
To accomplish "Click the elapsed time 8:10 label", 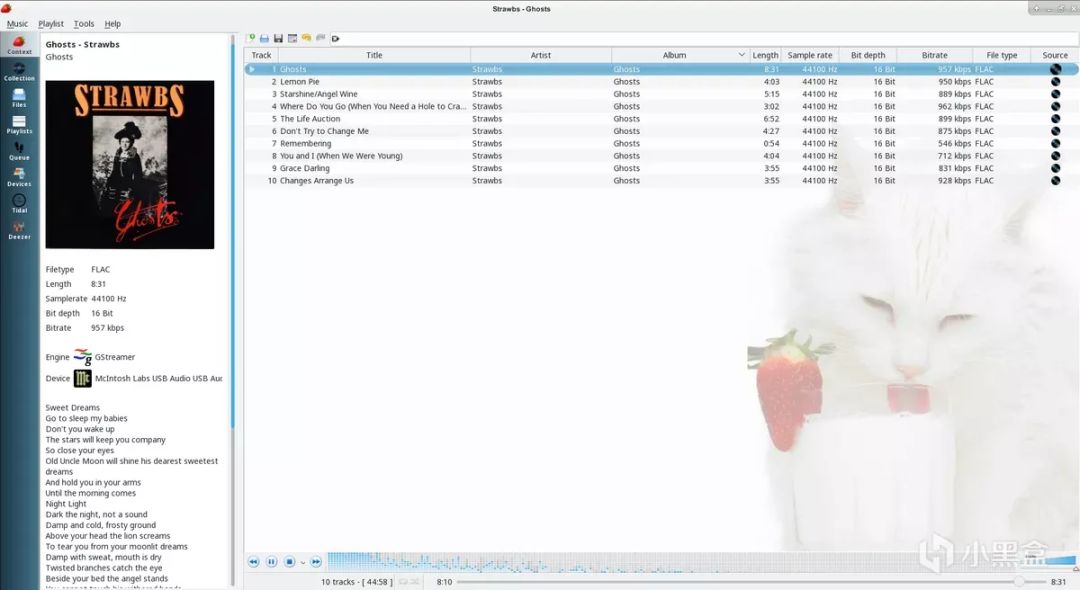I will click(x=444, y=582).
